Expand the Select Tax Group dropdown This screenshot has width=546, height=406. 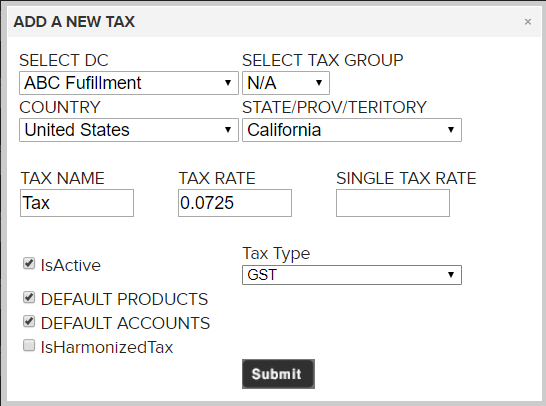[286, 83]
